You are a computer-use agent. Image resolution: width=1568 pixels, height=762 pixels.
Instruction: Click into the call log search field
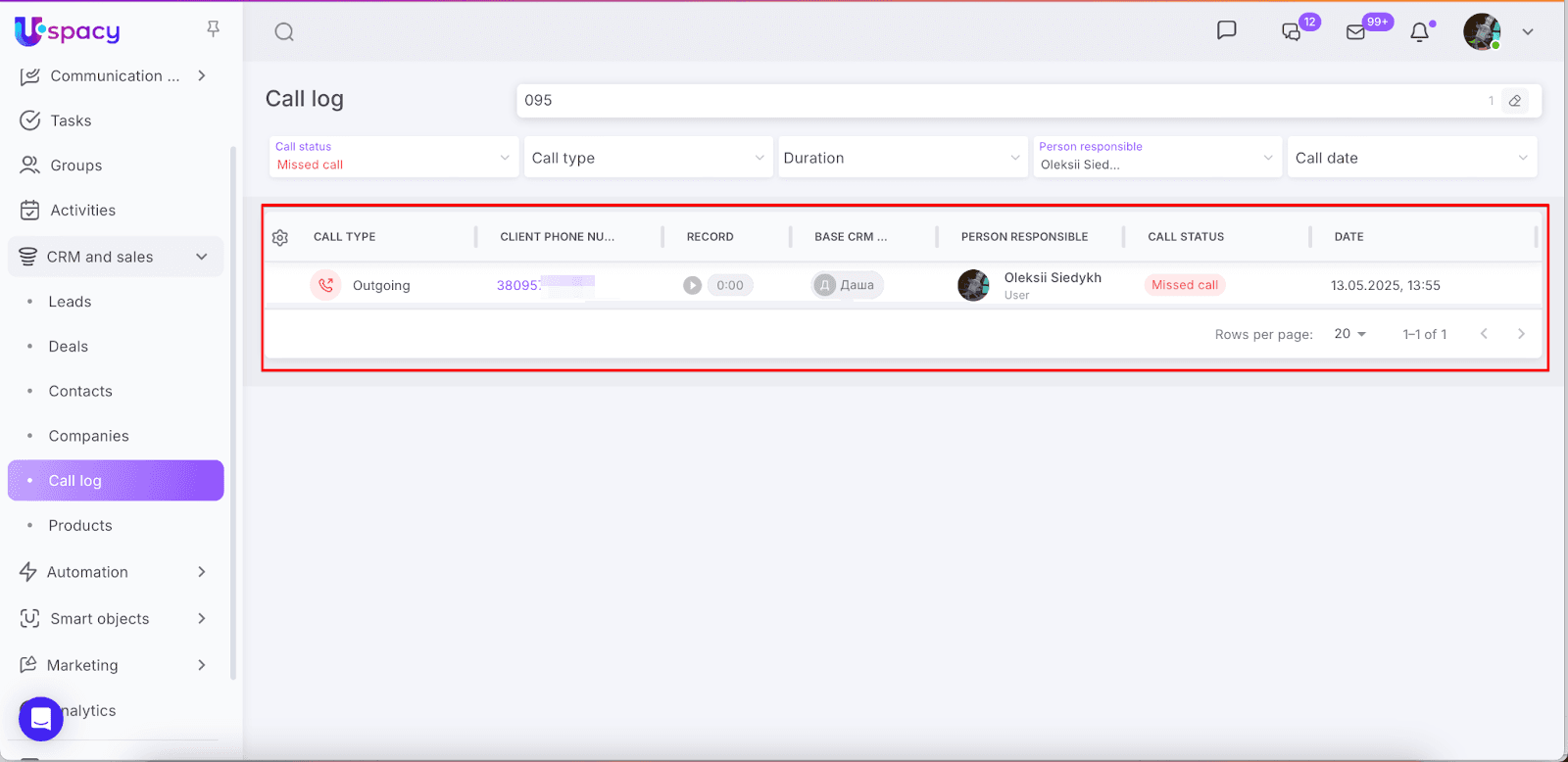point(1000,101)
